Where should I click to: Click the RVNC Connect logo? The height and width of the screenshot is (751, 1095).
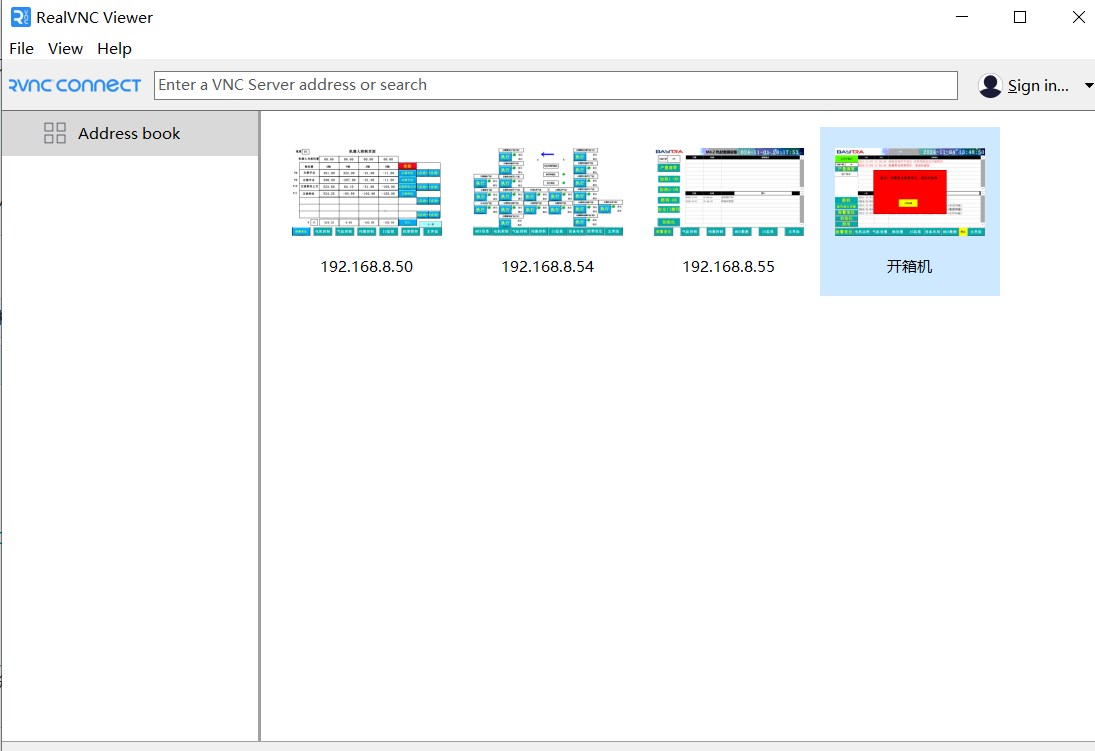tap(75, 85)
